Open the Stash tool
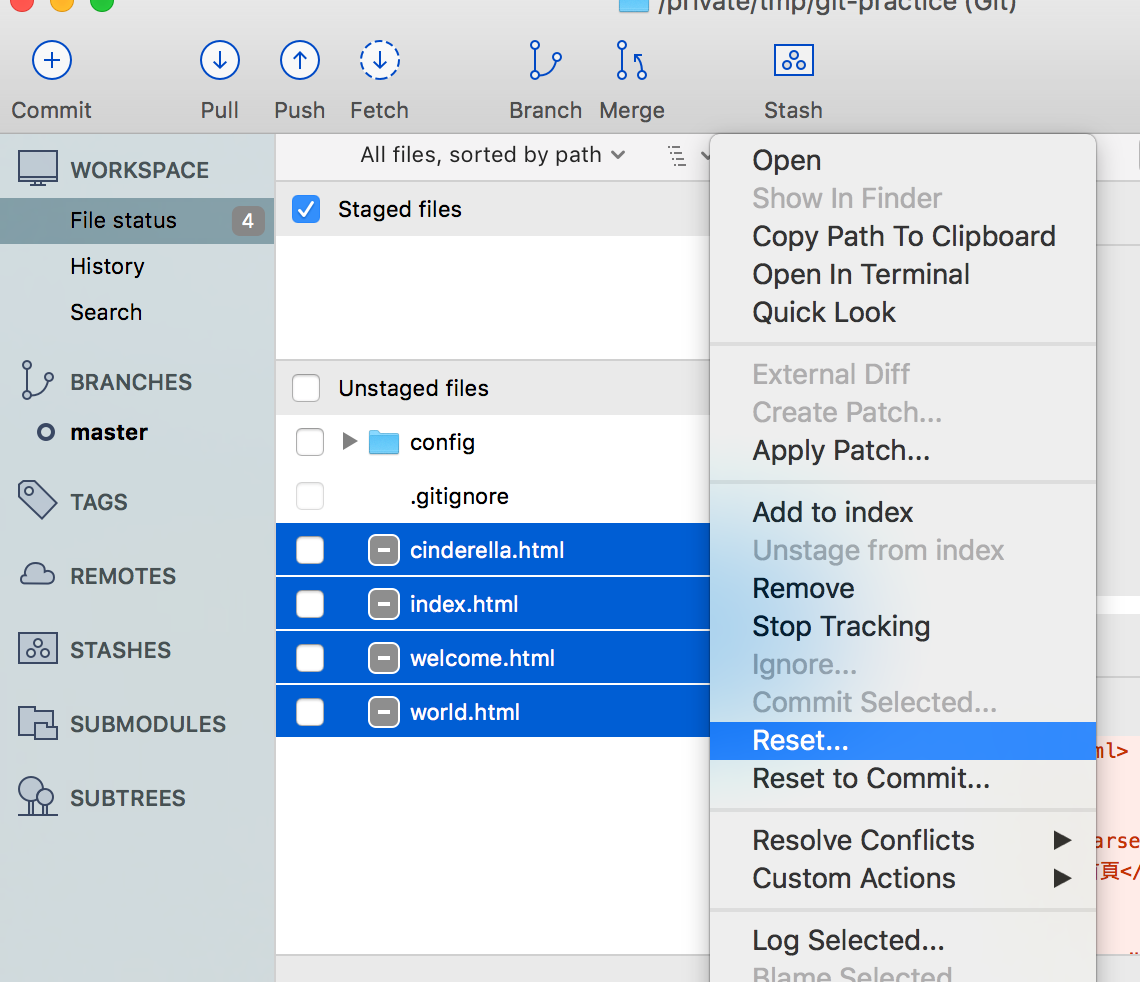 pos(793,61)
